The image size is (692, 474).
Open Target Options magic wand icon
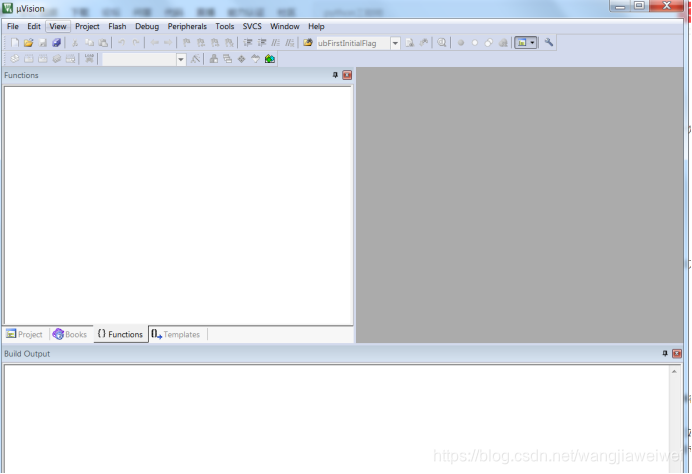click(x=195, y=59)
